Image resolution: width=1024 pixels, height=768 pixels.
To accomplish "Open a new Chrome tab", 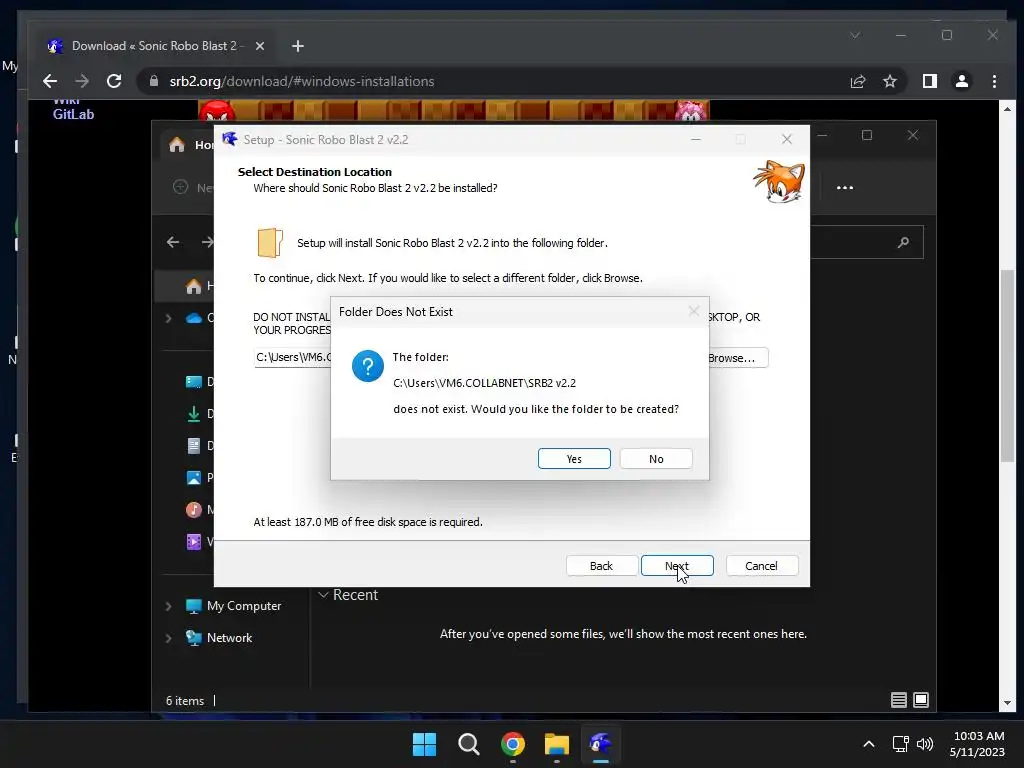I will pos(298,46).
